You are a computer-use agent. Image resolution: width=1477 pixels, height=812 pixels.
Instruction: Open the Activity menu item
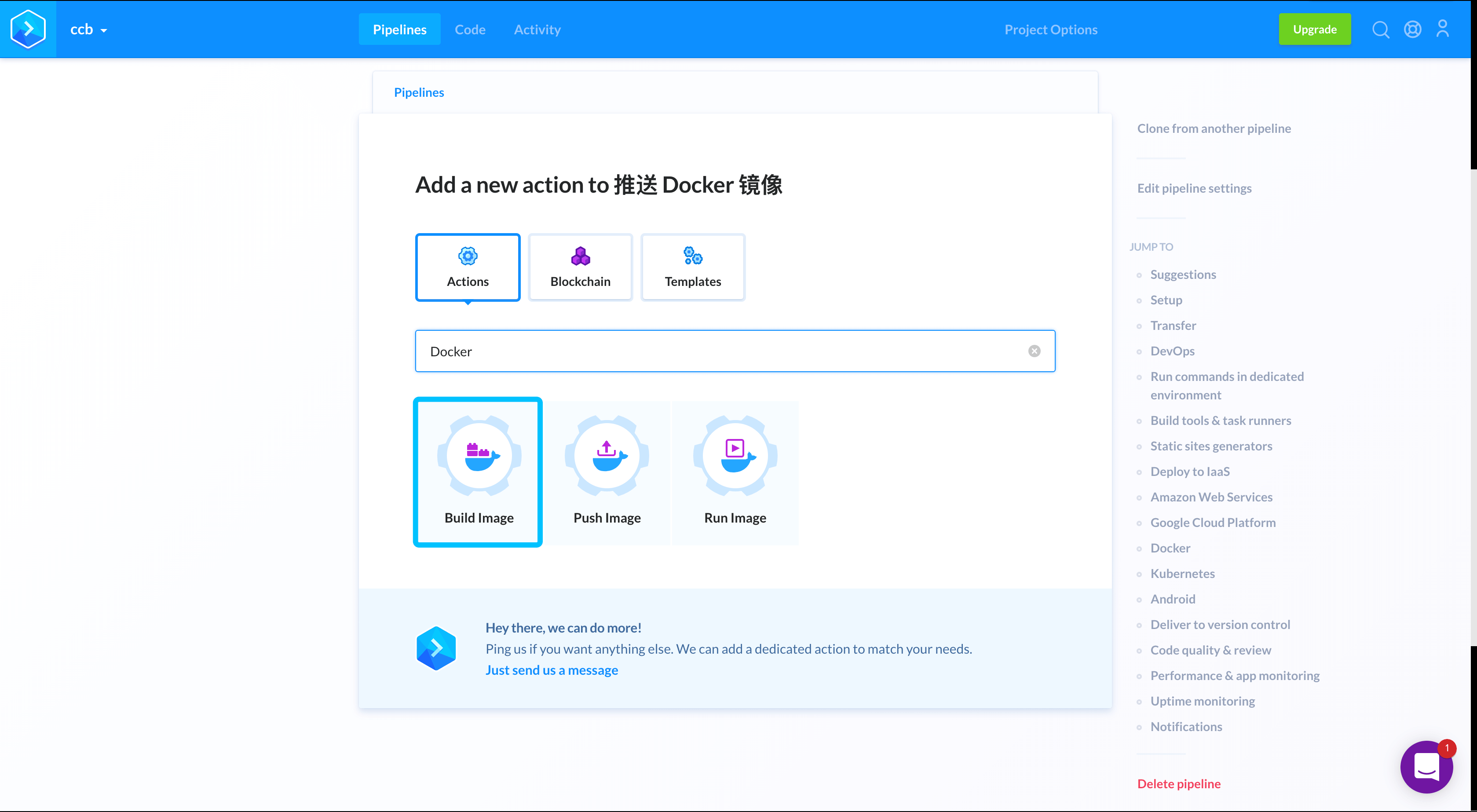[x=537, y=30]
